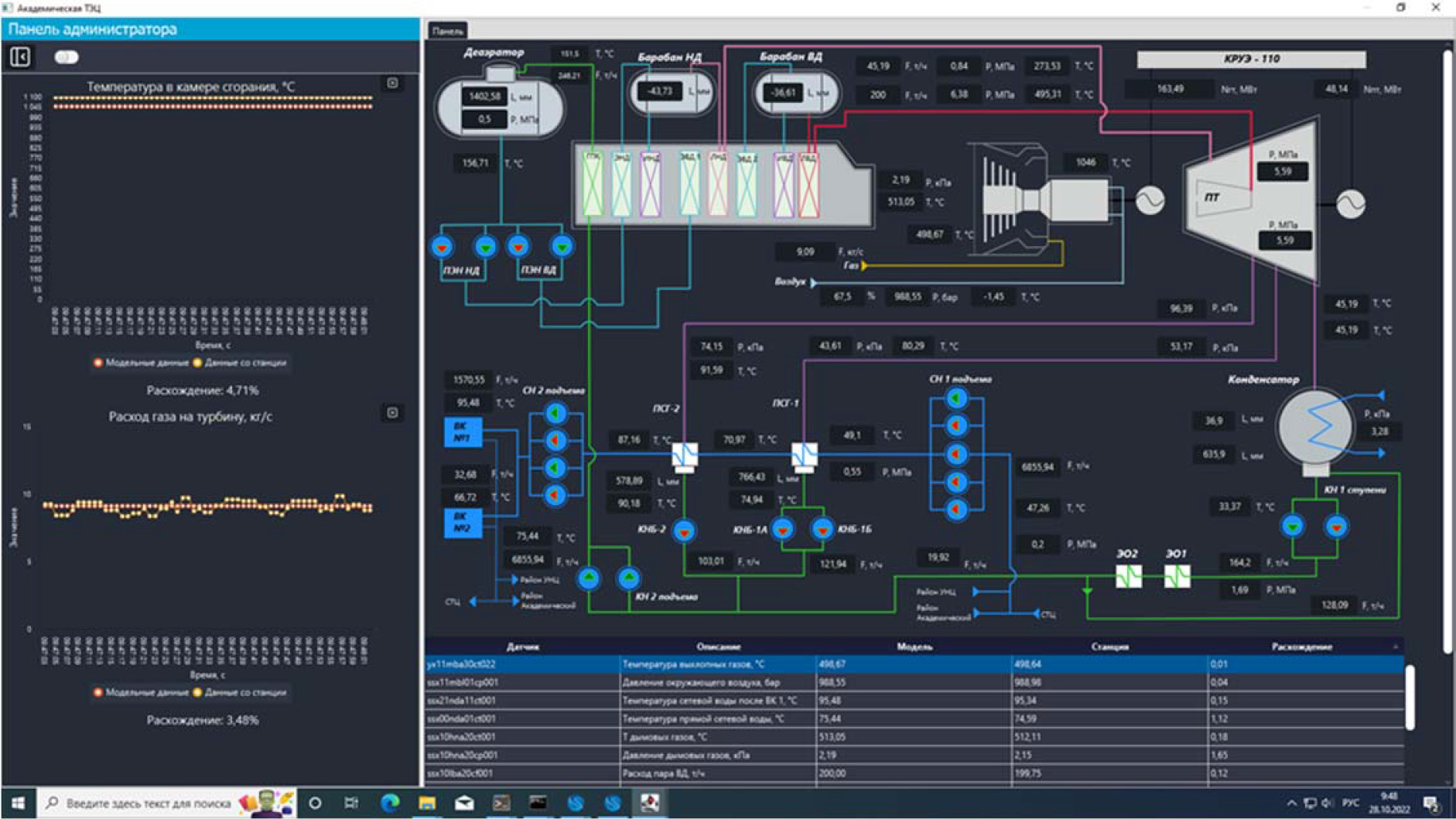Select row ssx00nda01ct001 in sensor table
The width and height of the screenshot is (1456, 819).
tap(914, 719)
